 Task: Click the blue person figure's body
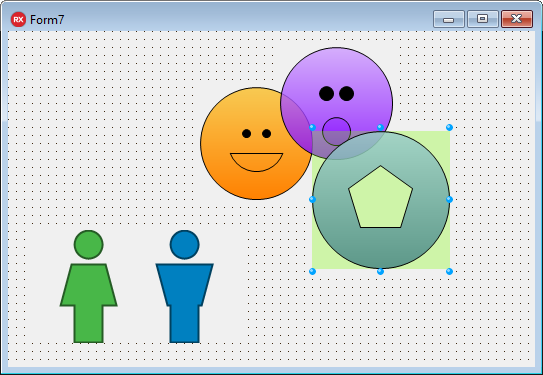pyautogui.click(x=185, y=303)
